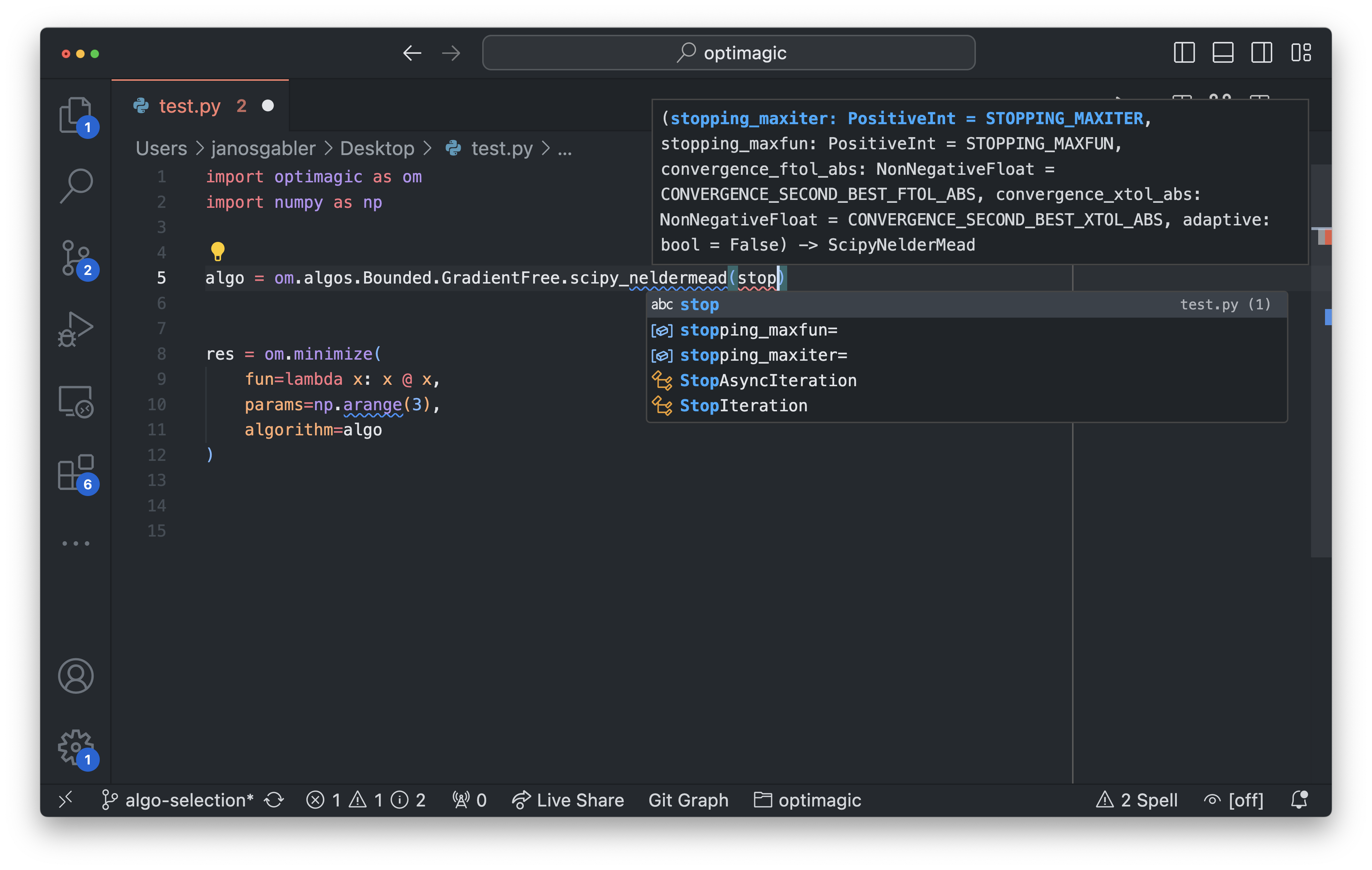Open the Accounts icon in activity bar

click(x=76, y=675)
